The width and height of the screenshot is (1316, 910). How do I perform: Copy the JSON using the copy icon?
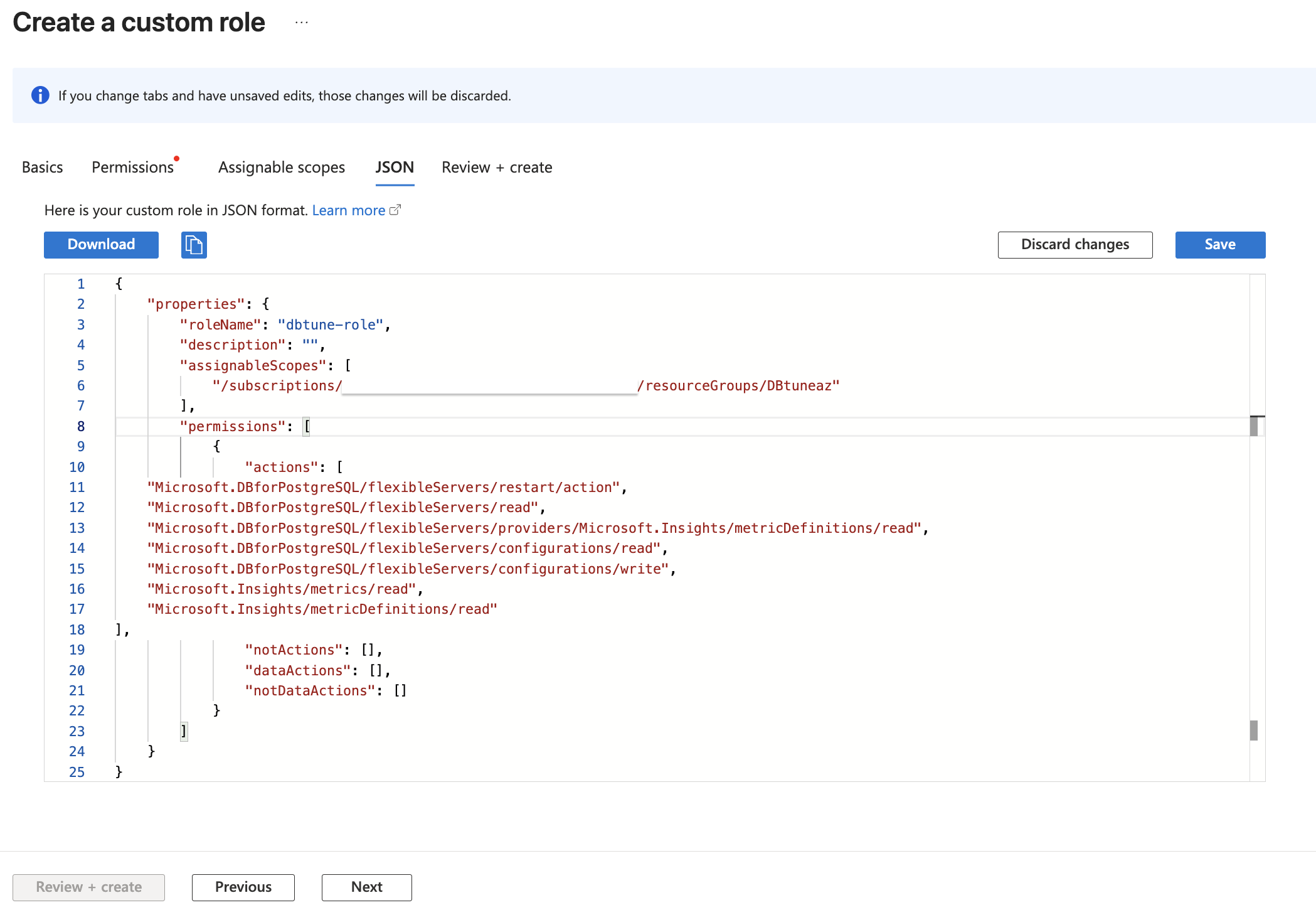(x=193, y=245)
